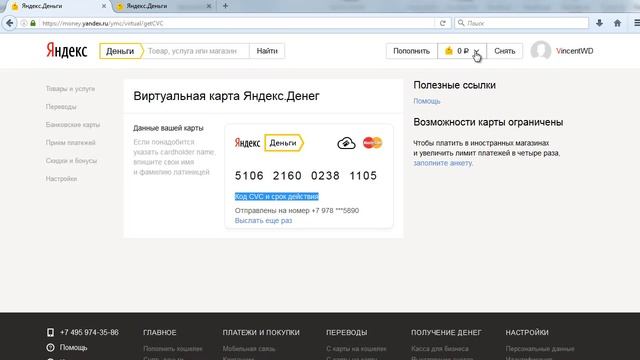Click footer link Касса для бизнеса
The width and height of the screenshot is (640, 360).
click(440, 349)
